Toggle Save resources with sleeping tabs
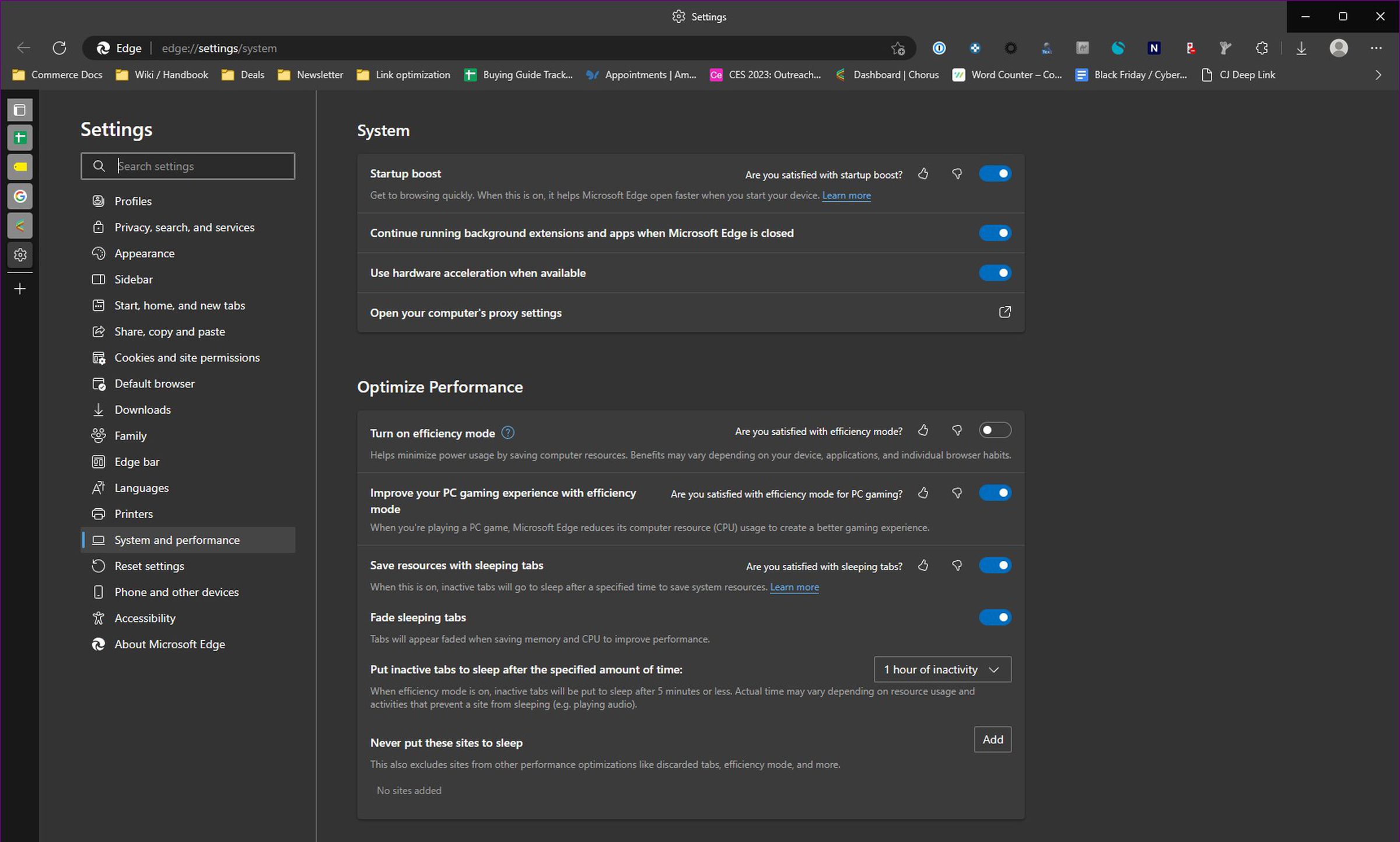 (995, 565)
